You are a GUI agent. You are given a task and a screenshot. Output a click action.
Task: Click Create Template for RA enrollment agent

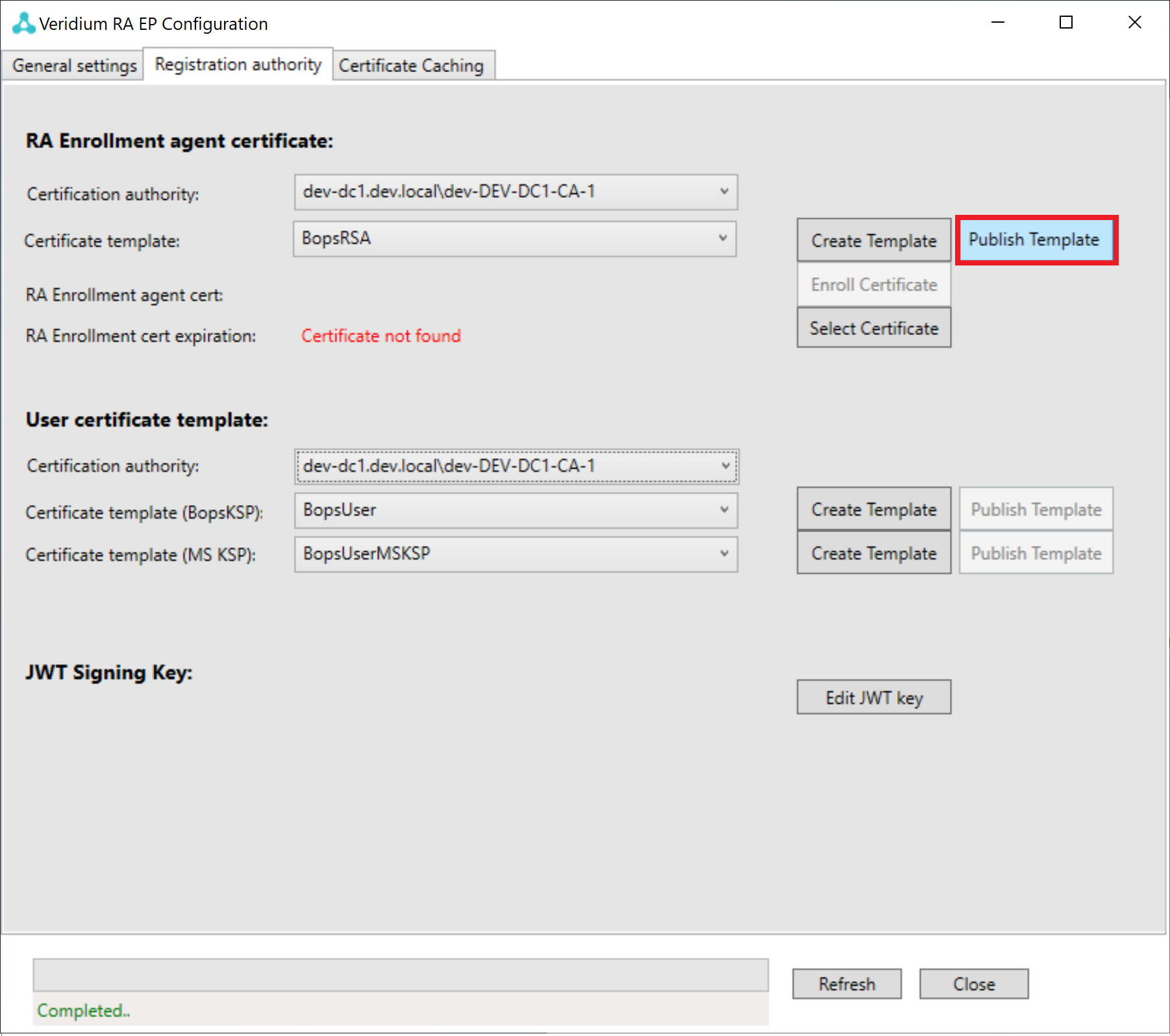(x=873, y=241)
